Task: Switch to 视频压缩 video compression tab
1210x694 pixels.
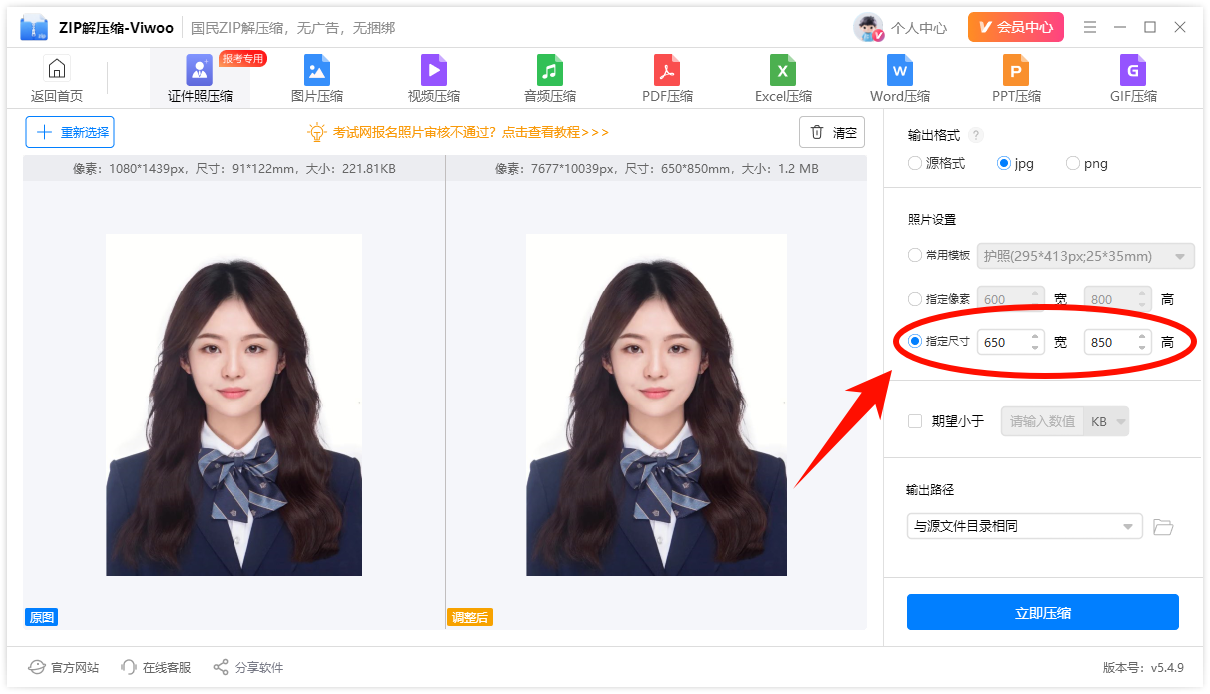Action: pyautogui.click(x=434, y=79)
